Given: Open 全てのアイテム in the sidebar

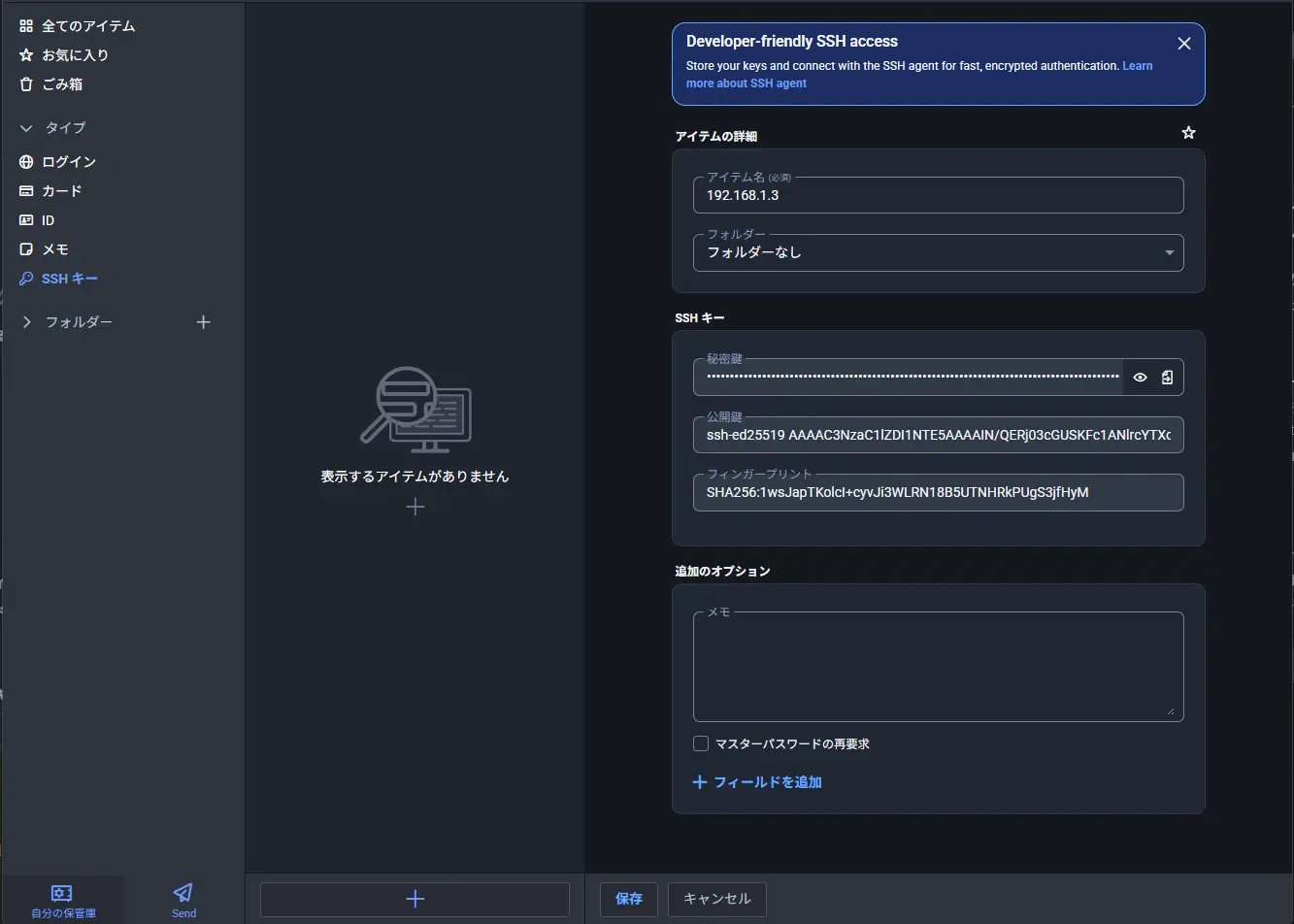Looking at the screenshot, I should tap(78, 26).
